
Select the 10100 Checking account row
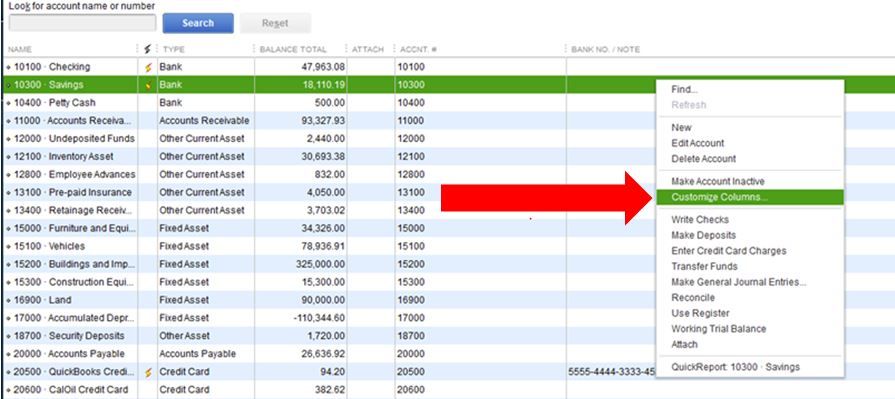pos(52,67)
